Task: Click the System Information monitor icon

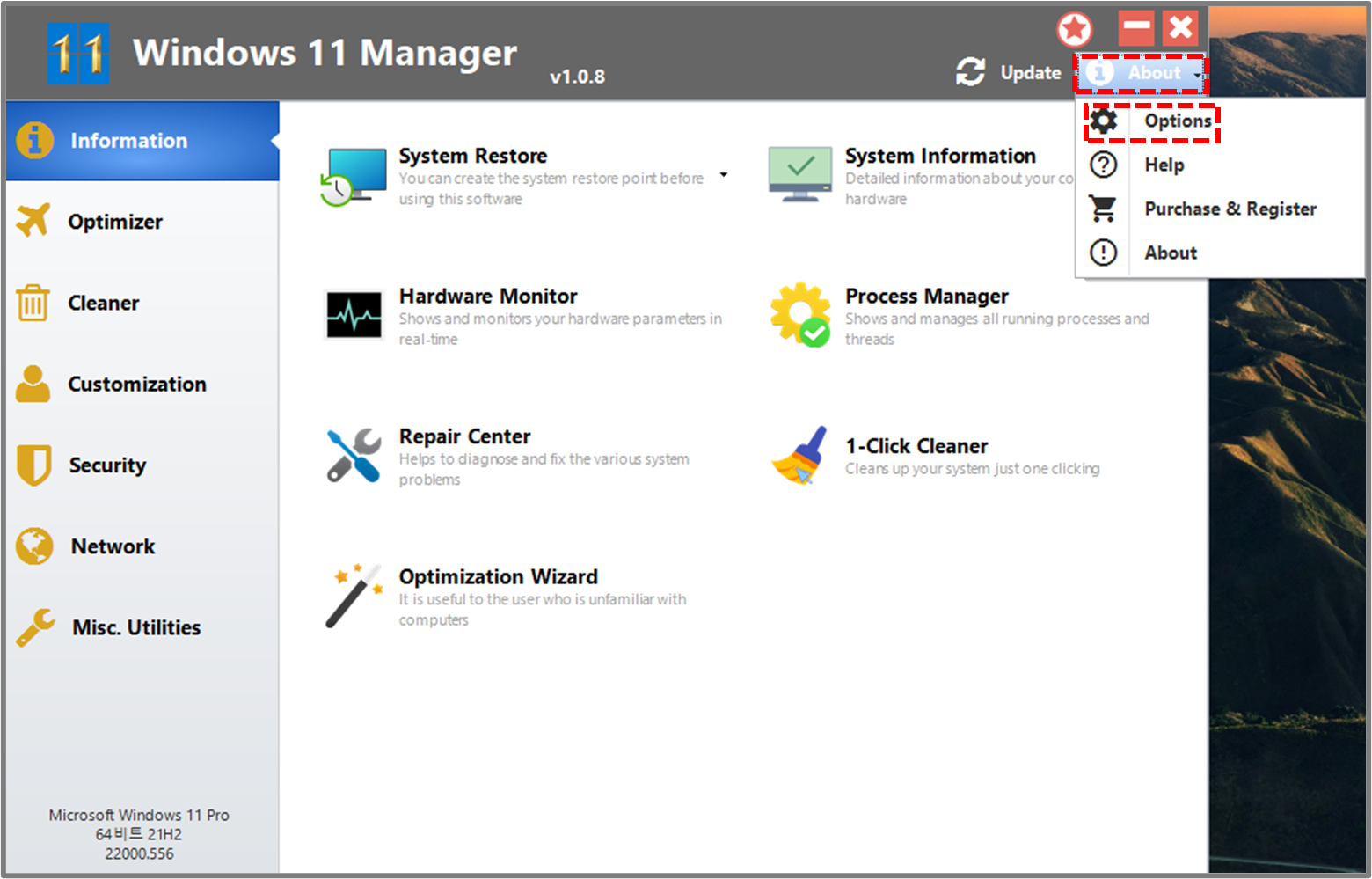Action: [799, 174]
